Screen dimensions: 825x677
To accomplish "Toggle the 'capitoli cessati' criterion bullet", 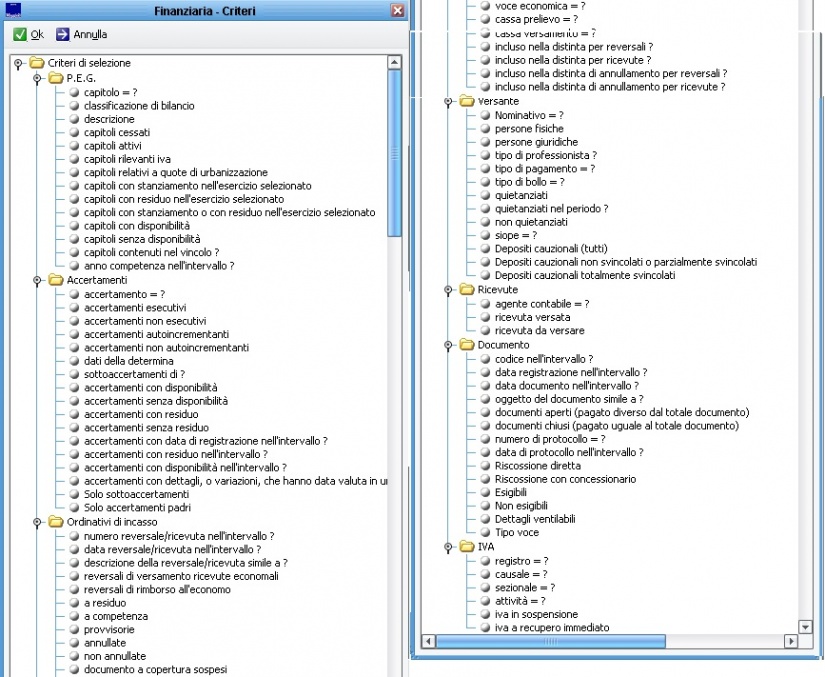I will pyautogui.click(x=74, y=133).
